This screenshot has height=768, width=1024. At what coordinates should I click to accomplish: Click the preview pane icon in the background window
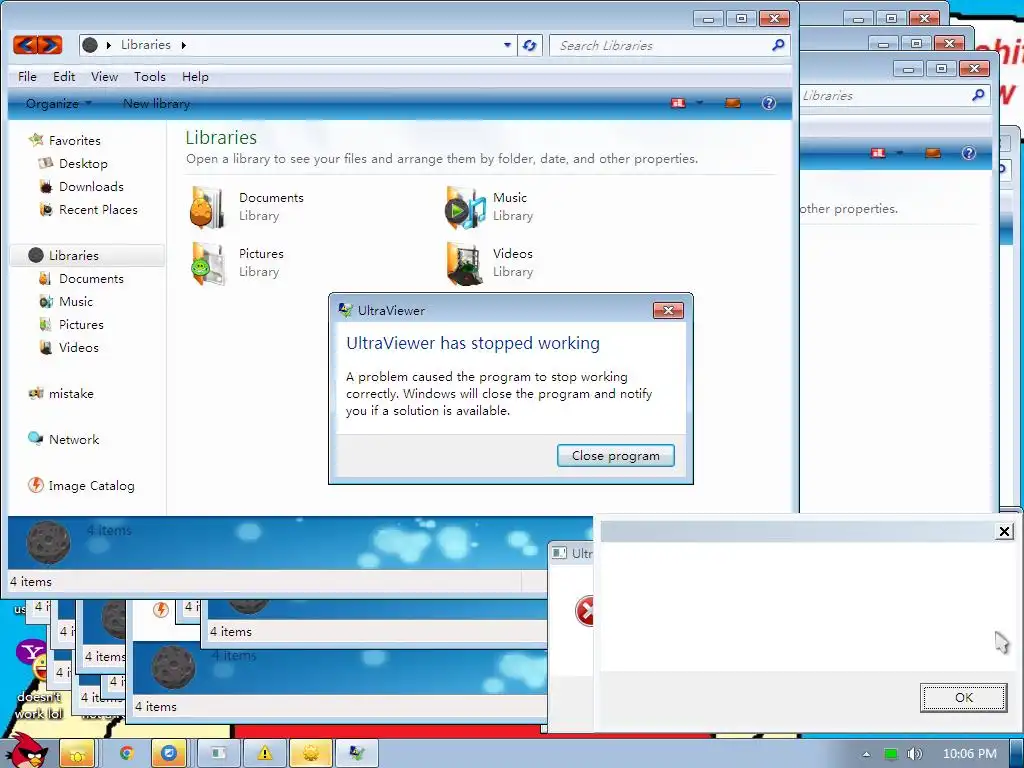(x=933, y=153)
